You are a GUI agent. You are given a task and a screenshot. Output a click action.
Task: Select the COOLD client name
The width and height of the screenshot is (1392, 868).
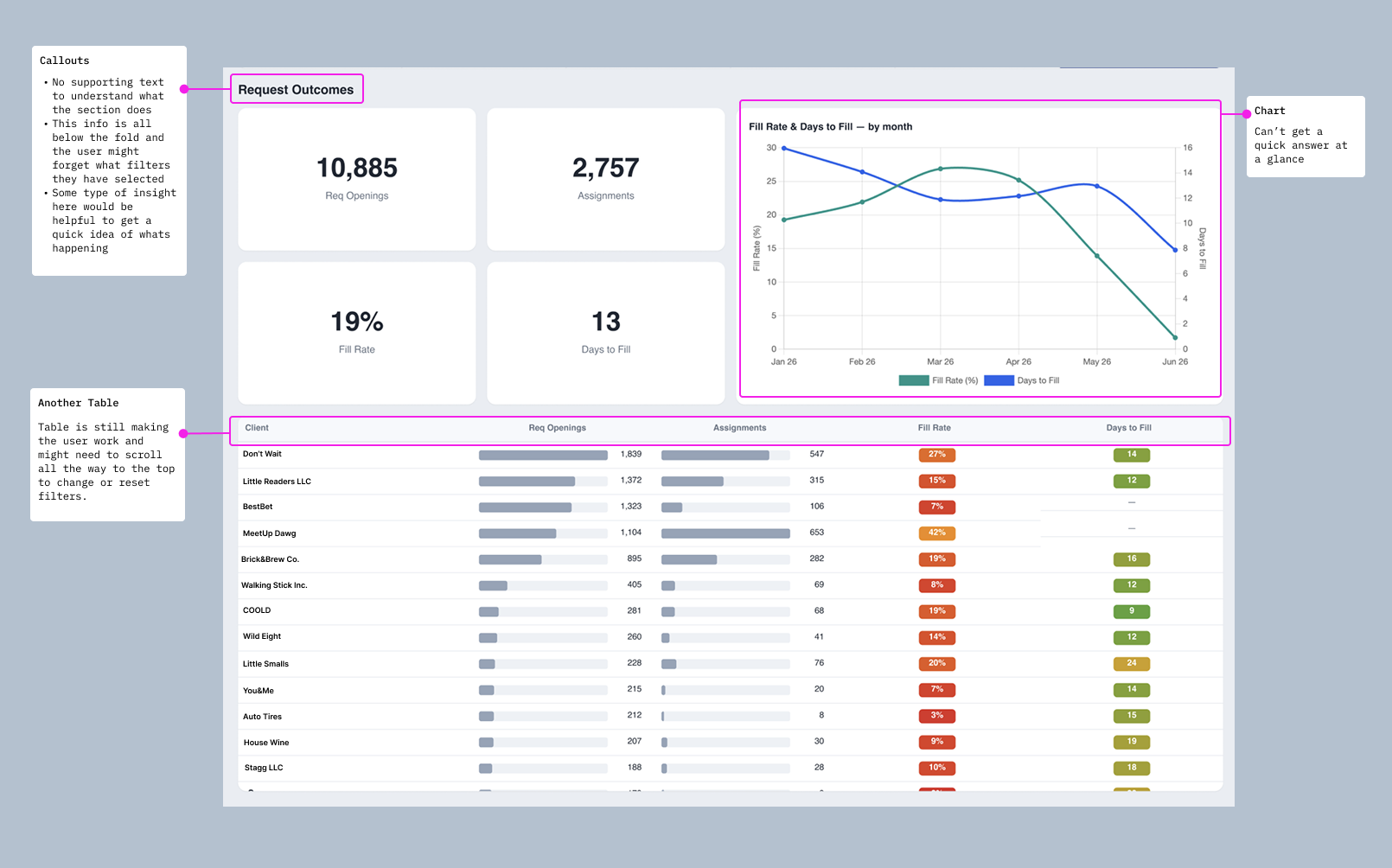point(257,610)
